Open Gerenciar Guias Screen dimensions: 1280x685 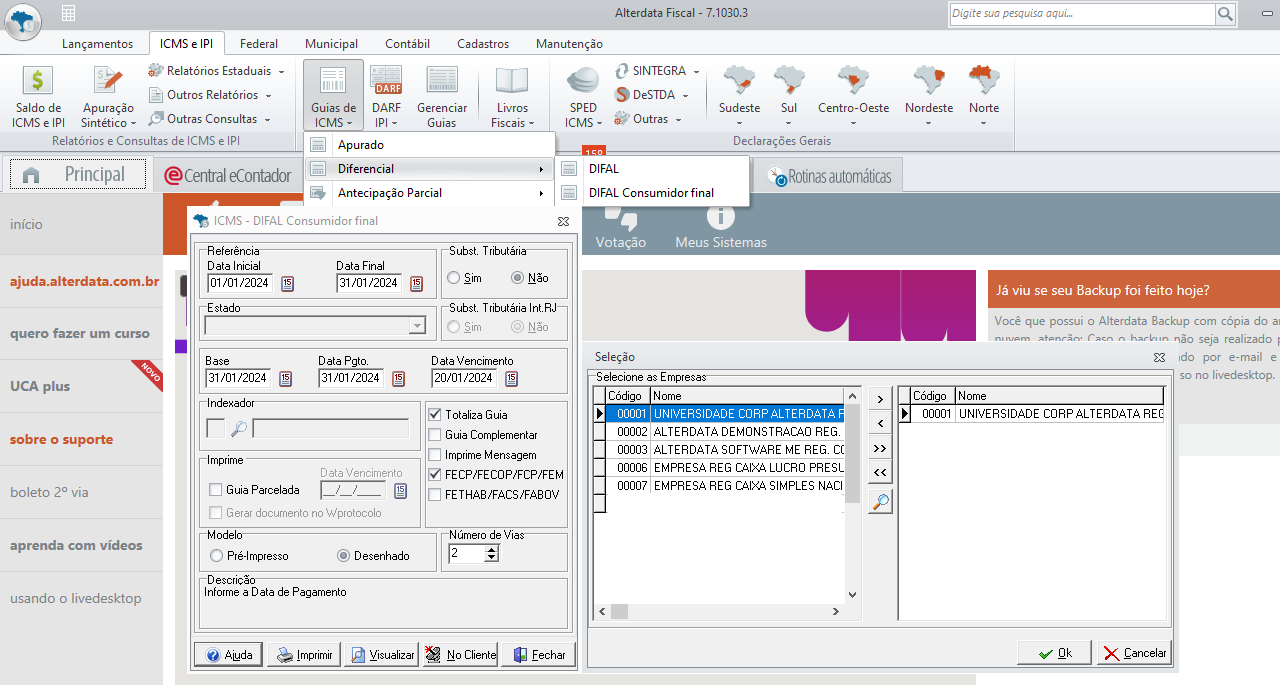coord(441,97)
